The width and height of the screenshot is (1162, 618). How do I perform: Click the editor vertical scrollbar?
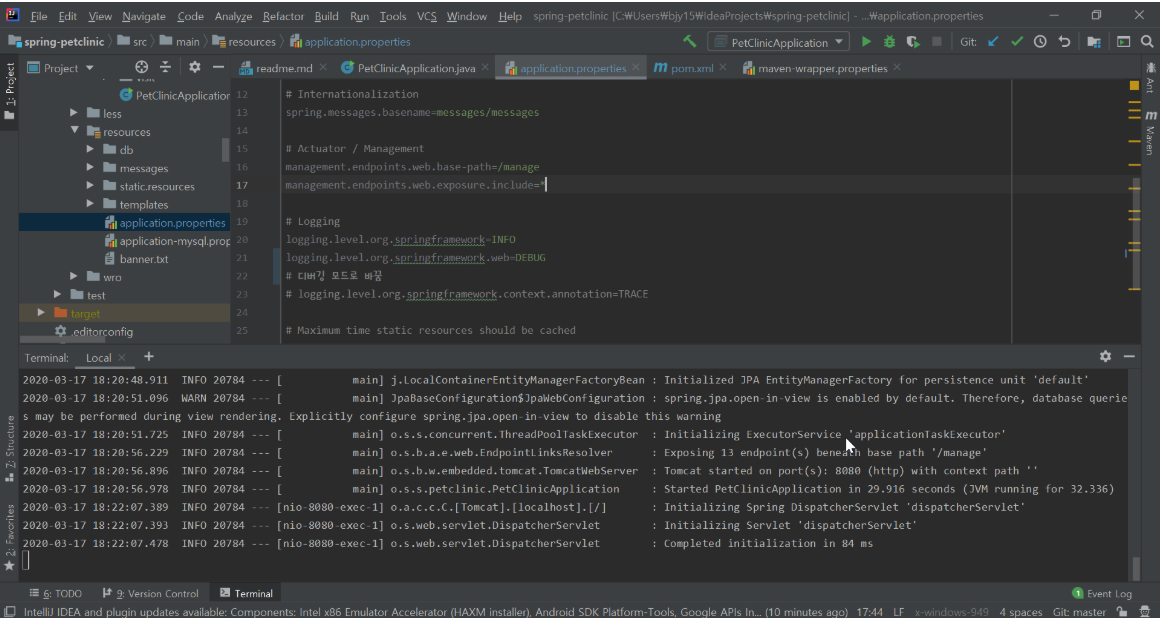click(x=1135, y=233)
